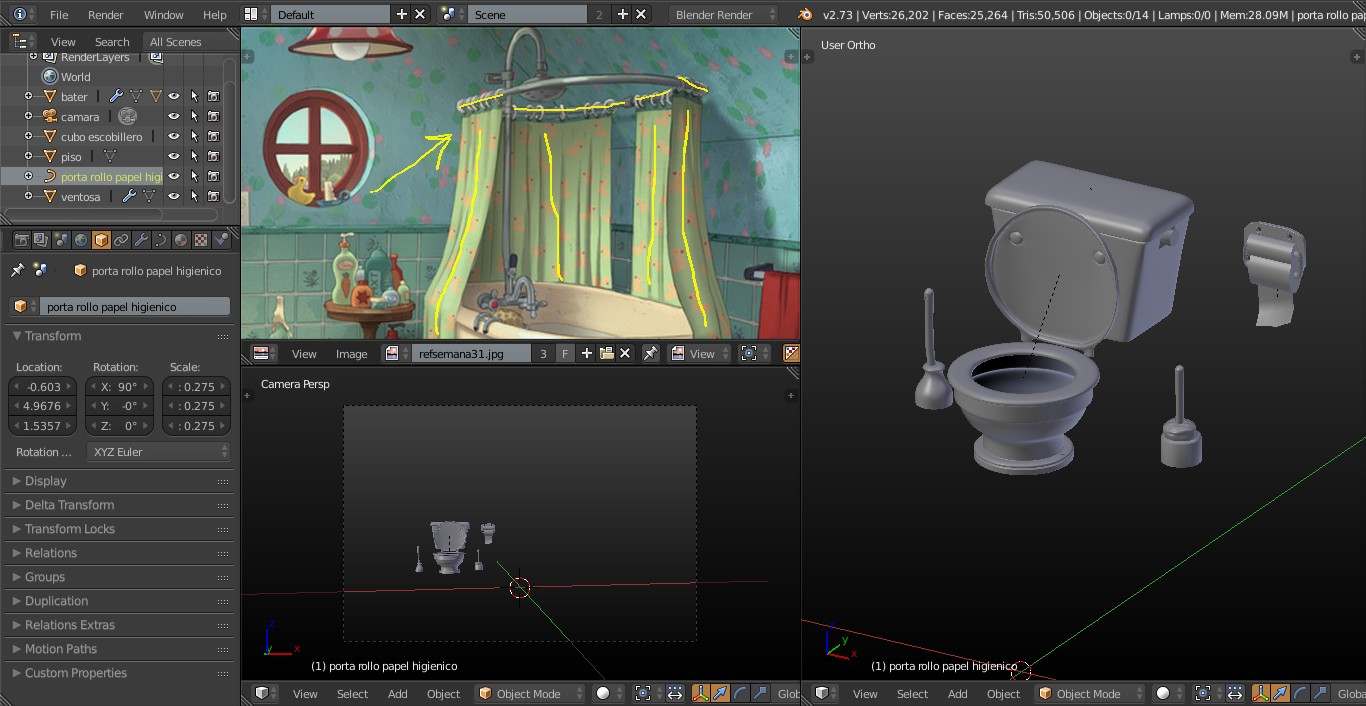Screen dimensions: 1366x706
Task: Open the Constraints properties tab
Action: 121,240
